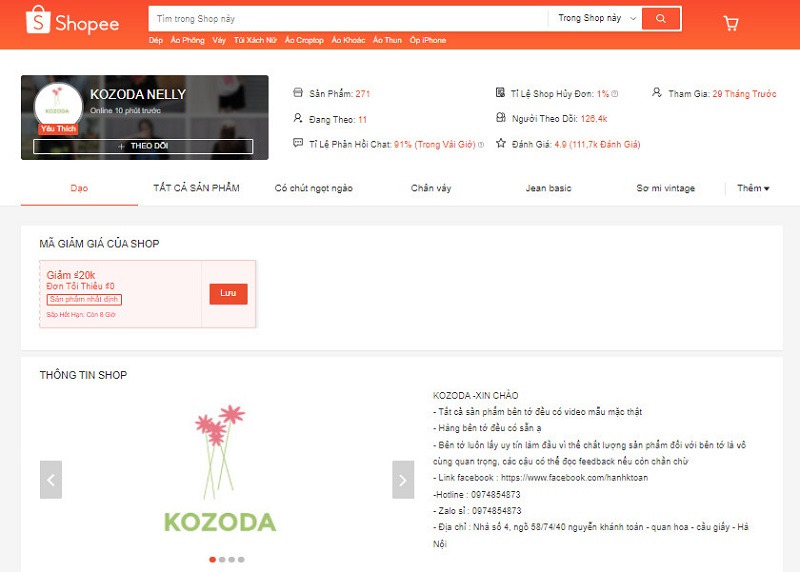Click the chat response rate bubble icon
The height and width of the screenshot is (572, 800).
(298, 143)
